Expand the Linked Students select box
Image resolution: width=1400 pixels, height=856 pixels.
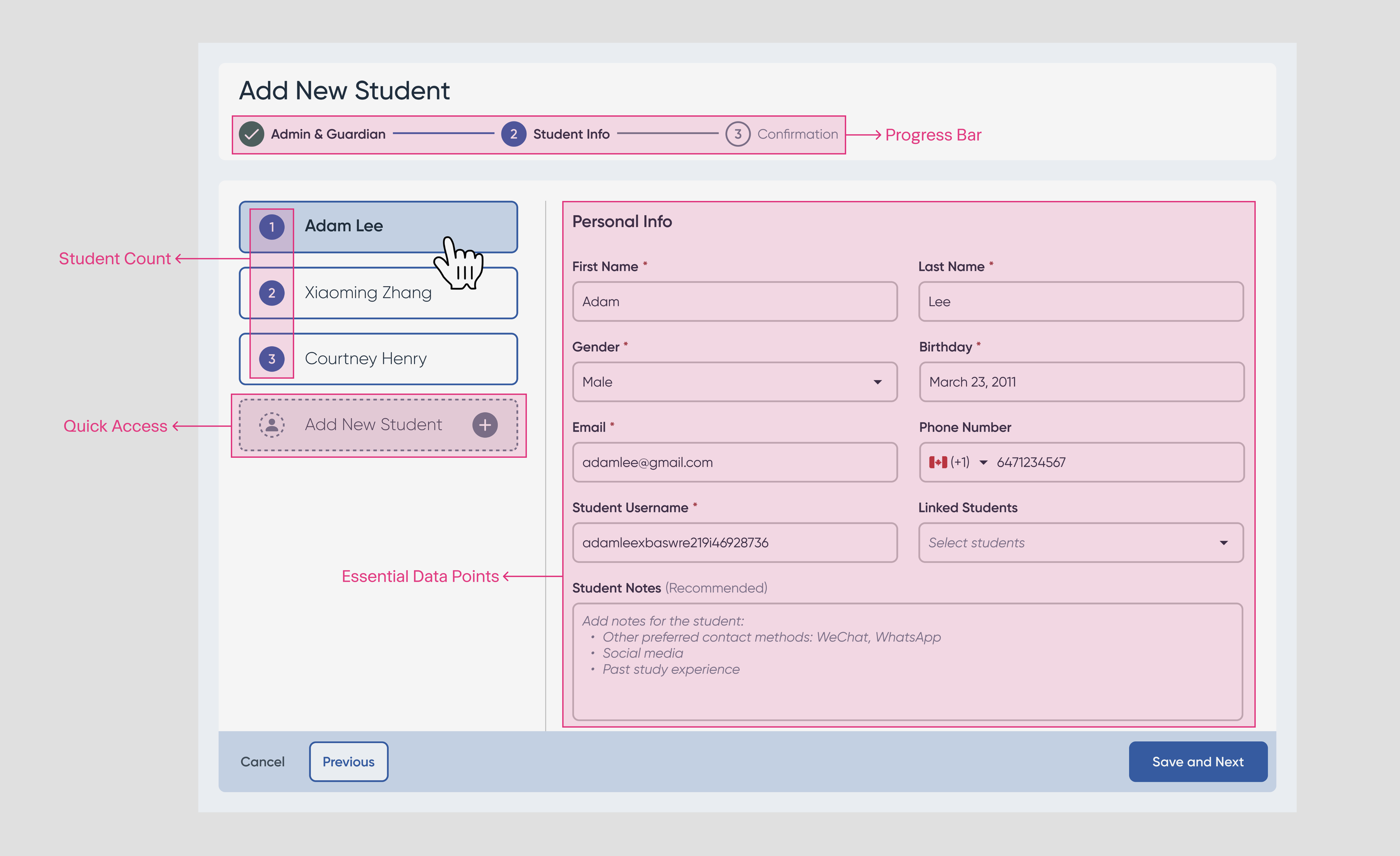(1081, 542)
